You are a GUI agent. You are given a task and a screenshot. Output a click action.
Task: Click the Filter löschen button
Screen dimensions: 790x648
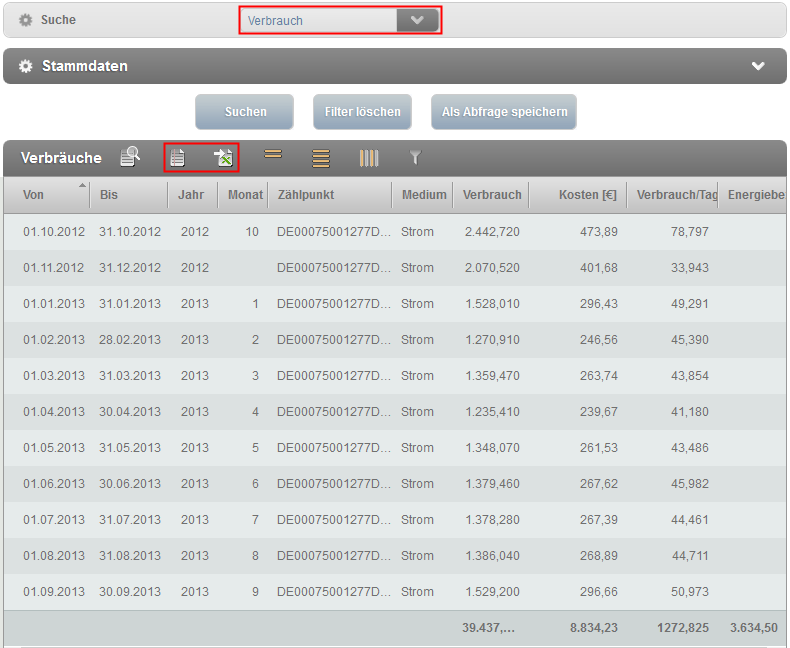pos(362,112)
